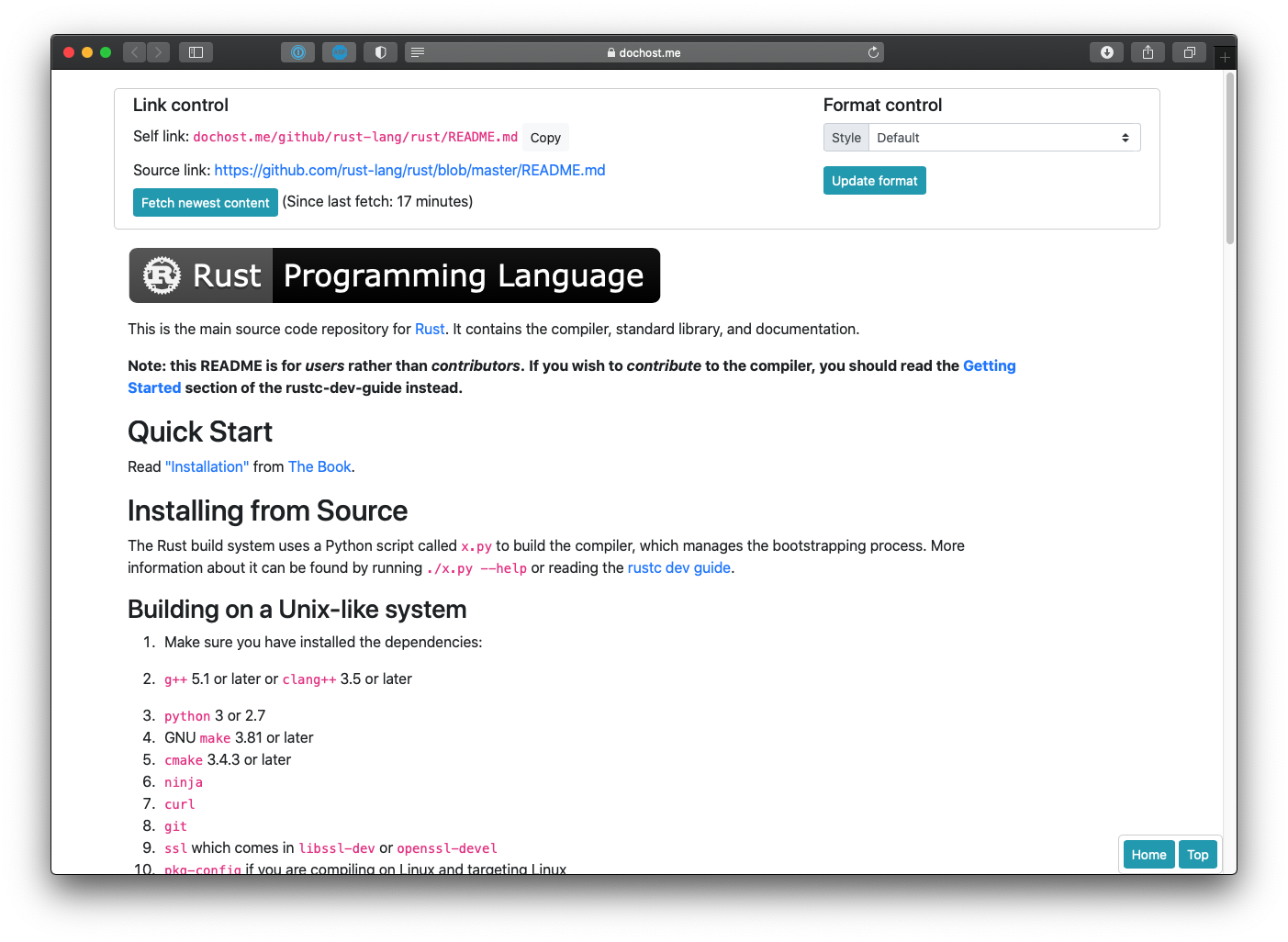Go back with Safari's back arrow
This screenshot has height=942, width=1288.
tap(135, 52)
